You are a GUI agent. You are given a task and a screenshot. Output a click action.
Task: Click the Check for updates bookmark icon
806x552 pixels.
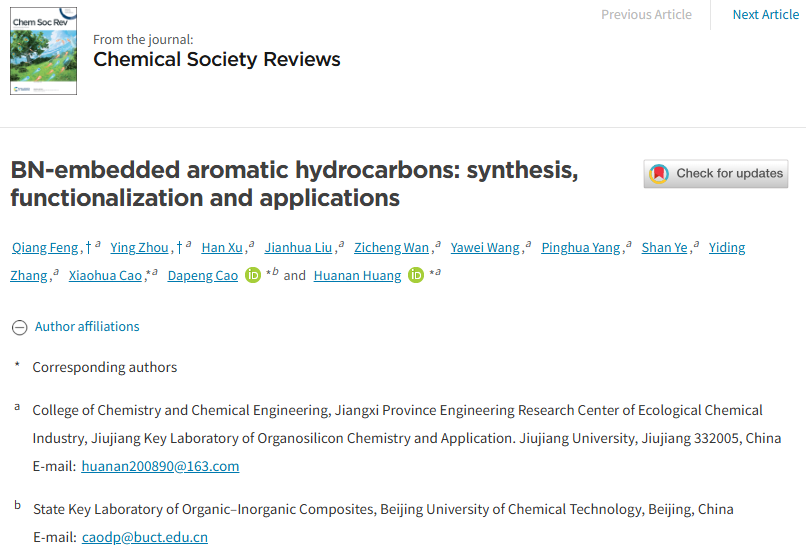[658, 173]
